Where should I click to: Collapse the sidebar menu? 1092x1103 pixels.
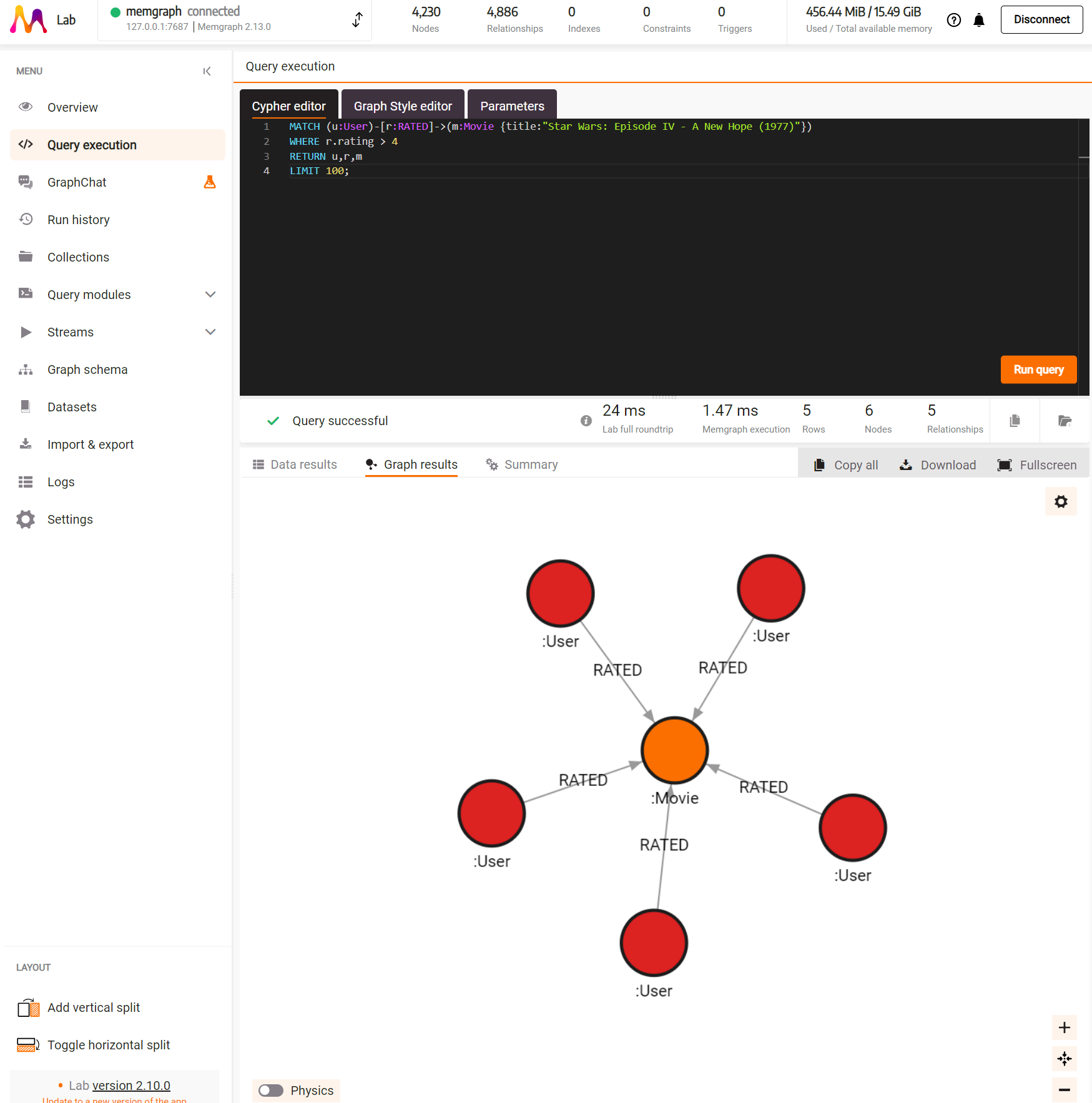[207, 71]
